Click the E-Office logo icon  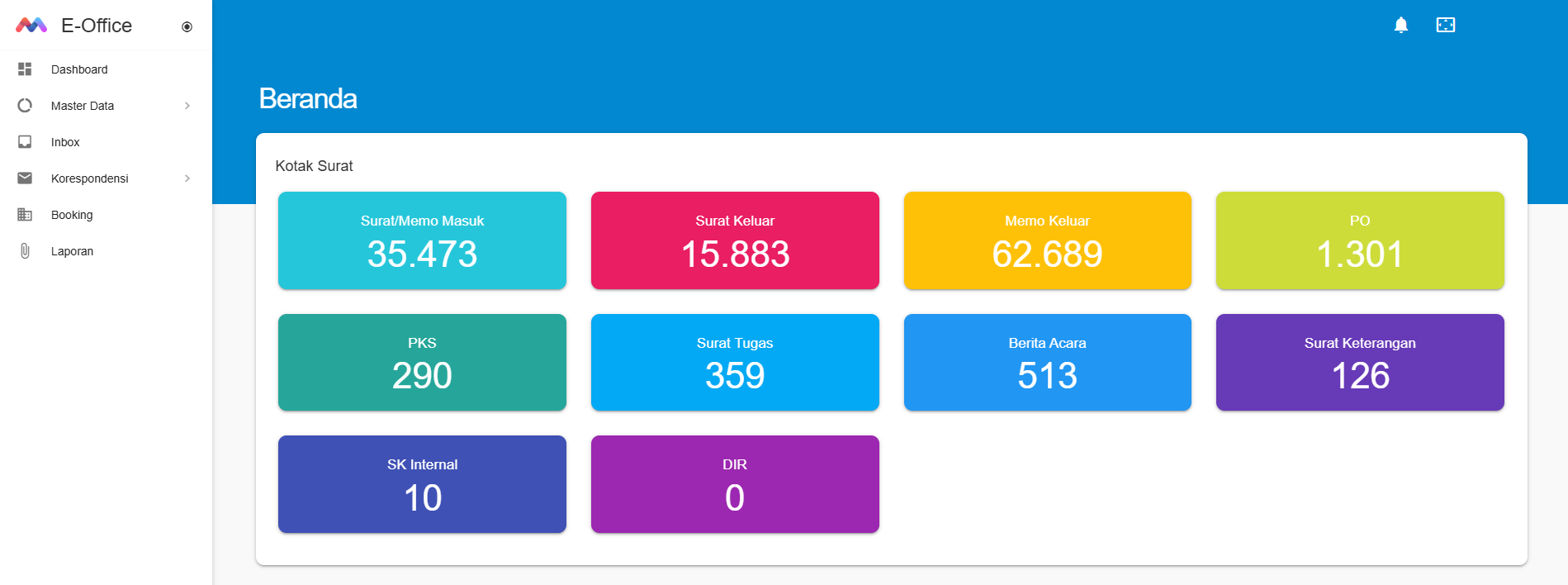point(31,26)
